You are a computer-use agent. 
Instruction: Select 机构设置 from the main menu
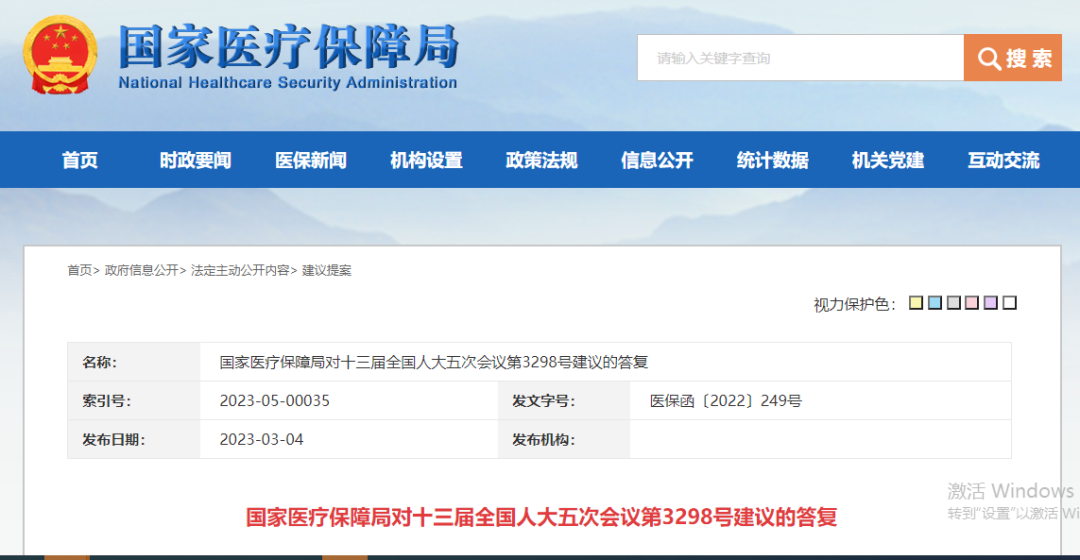coord(426,160)
